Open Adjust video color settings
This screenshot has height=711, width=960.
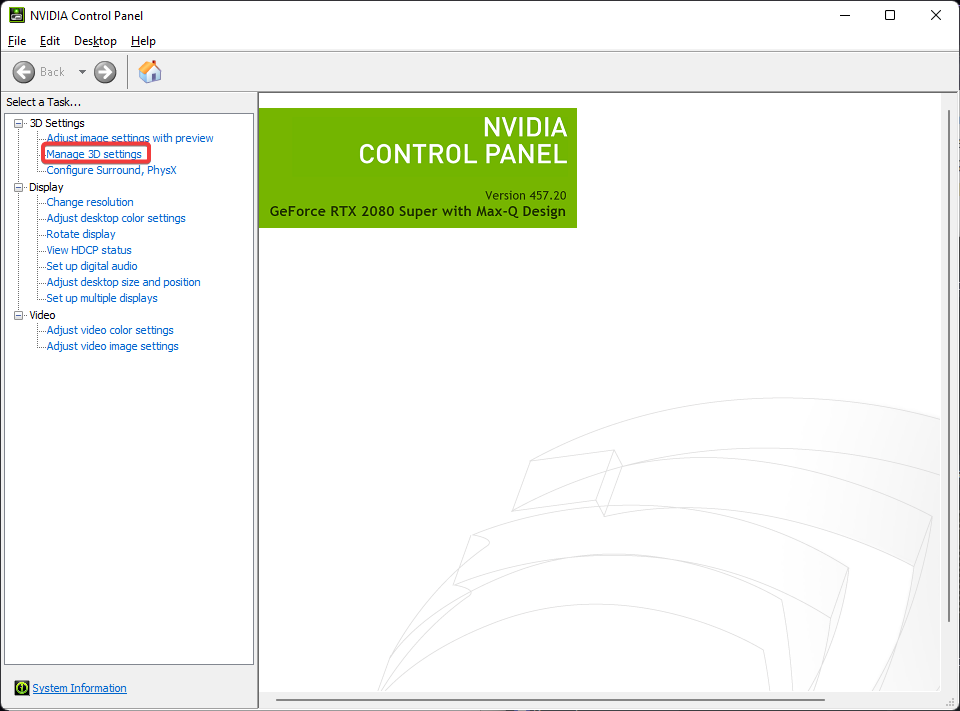point(110,330)
